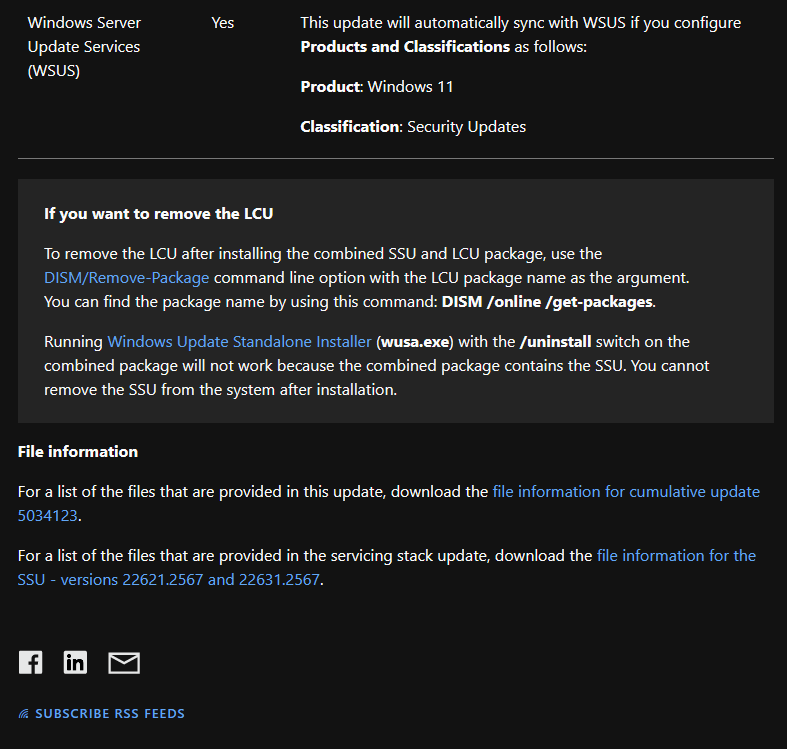
Task: Share article via Facebook icon
Action: pos(31,663)
